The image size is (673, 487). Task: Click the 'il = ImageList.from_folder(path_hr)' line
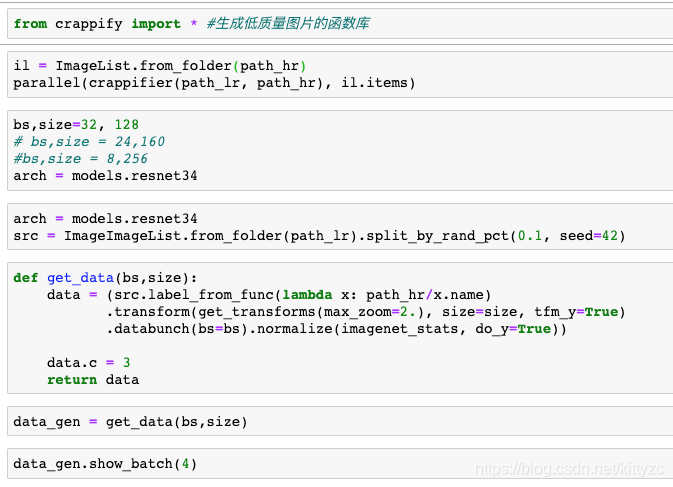pos(160,66)
